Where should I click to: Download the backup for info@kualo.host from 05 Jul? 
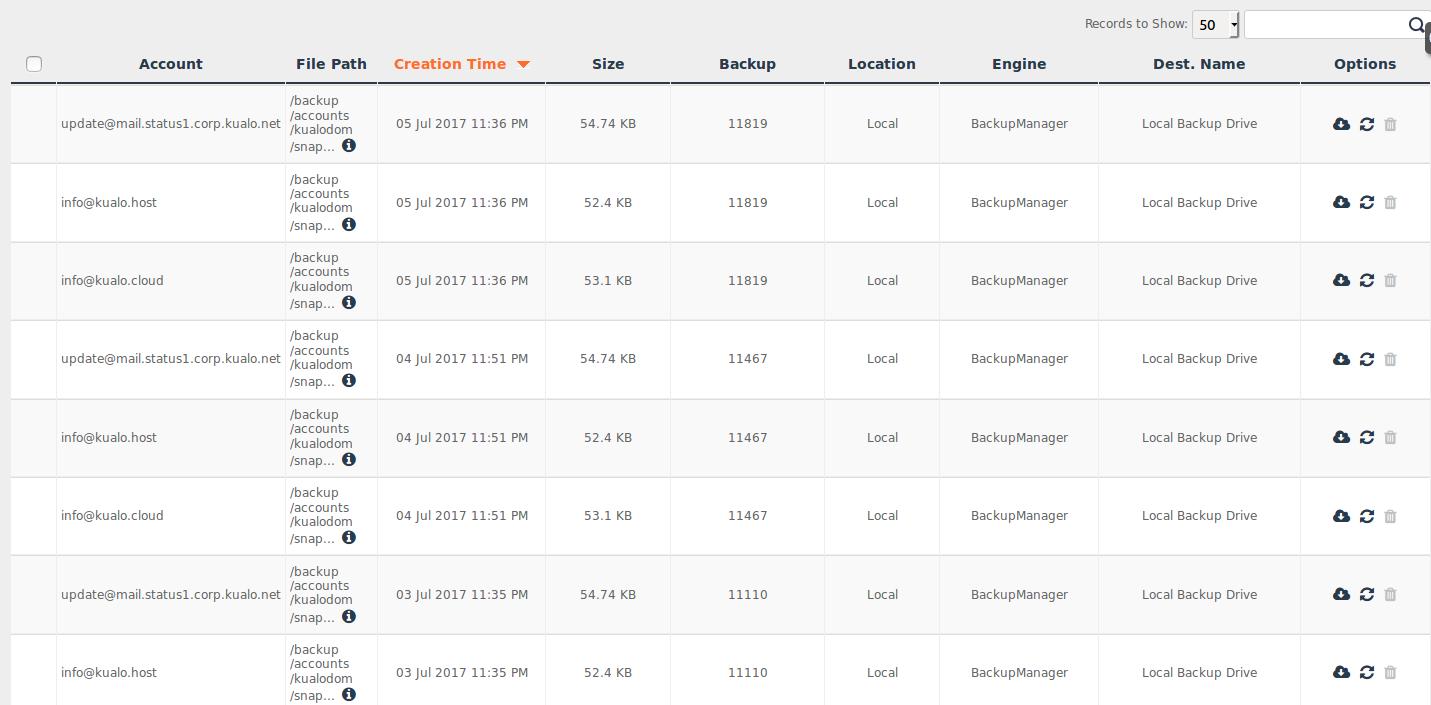1341,202
